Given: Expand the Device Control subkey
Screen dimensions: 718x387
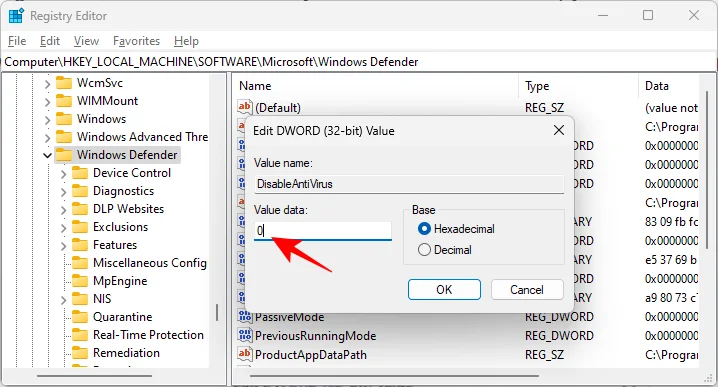Looking at the screenshot, I should (x=64, y=174).
